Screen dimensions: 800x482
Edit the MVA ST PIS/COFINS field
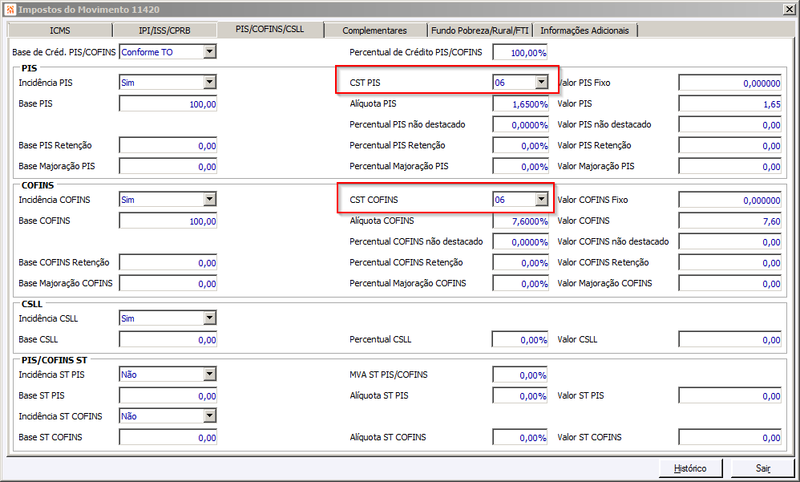[x=520, y=375]
